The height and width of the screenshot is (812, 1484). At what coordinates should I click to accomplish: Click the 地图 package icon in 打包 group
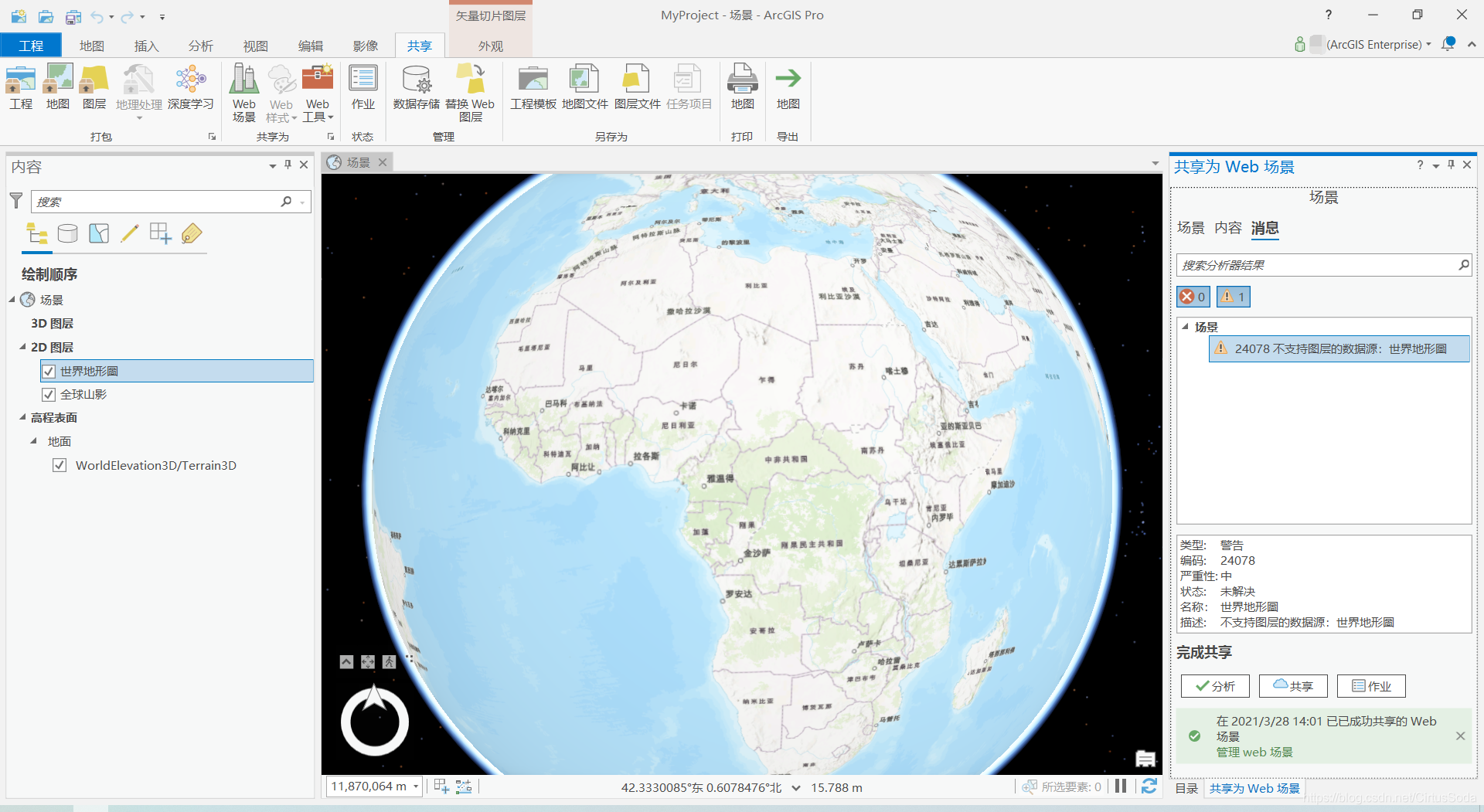58,87
